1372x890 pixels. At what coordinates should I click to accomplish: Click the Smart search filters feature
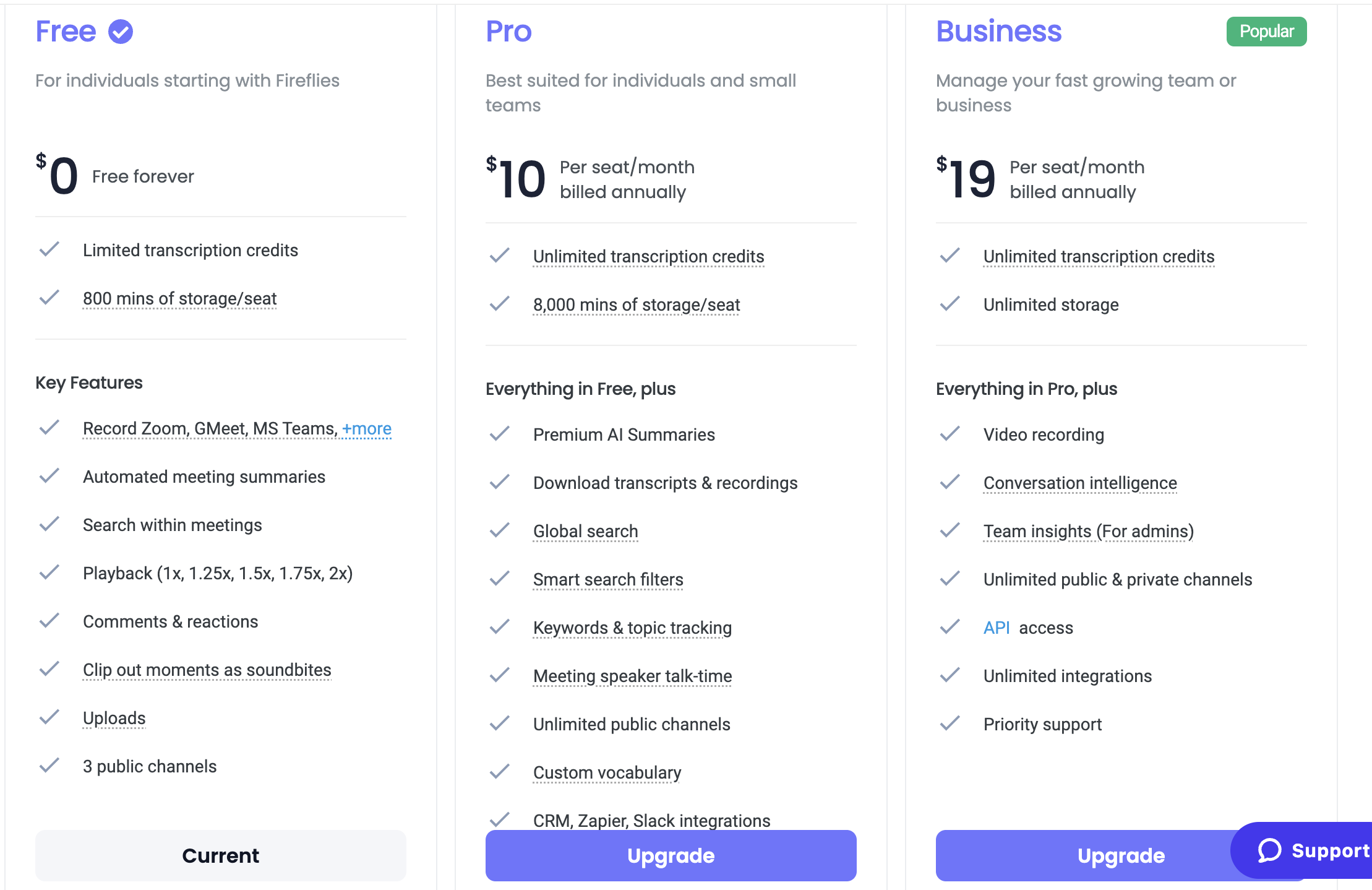pos(608,579)
